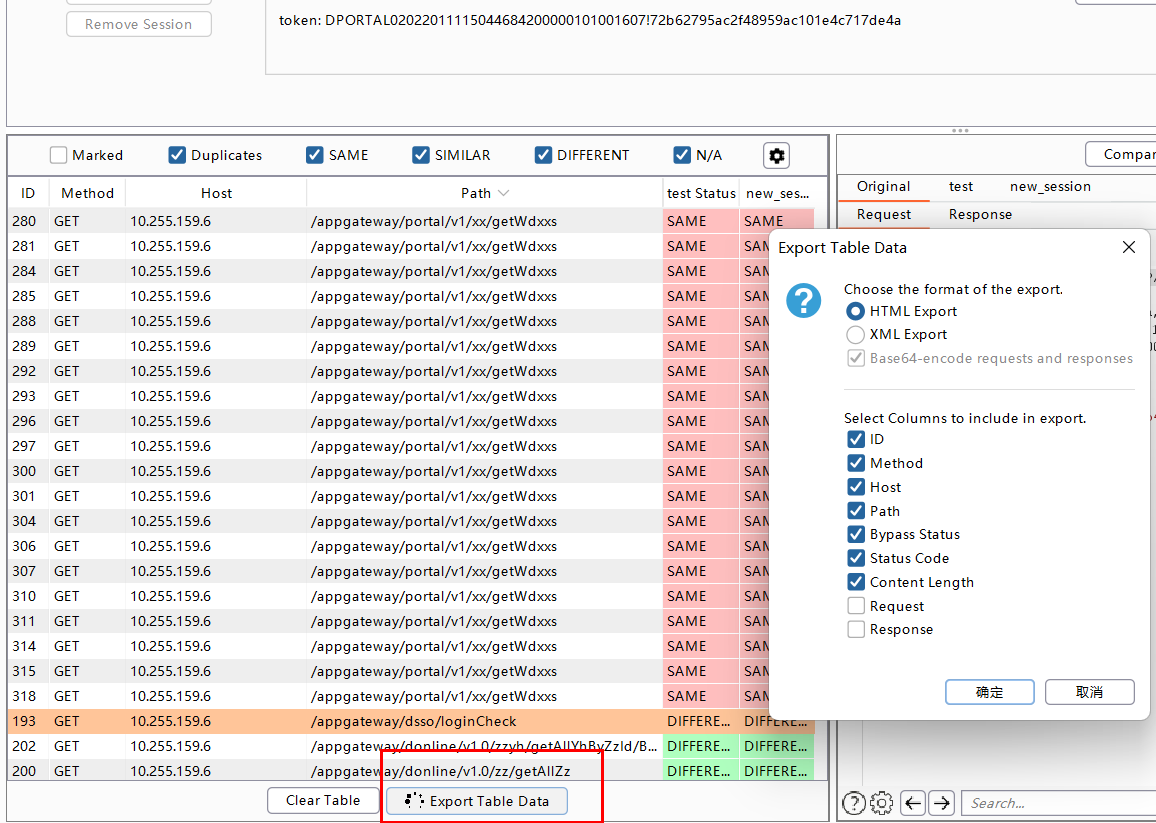The image size is (1156, 823).
Task: Click the blue help icon in Export dialog
Action: (x=803, y=301)
